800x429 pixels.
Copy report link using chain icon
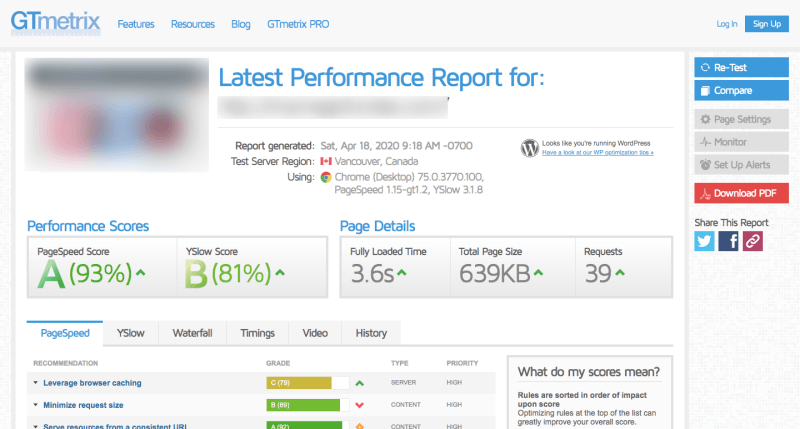[x=753, y=241]
